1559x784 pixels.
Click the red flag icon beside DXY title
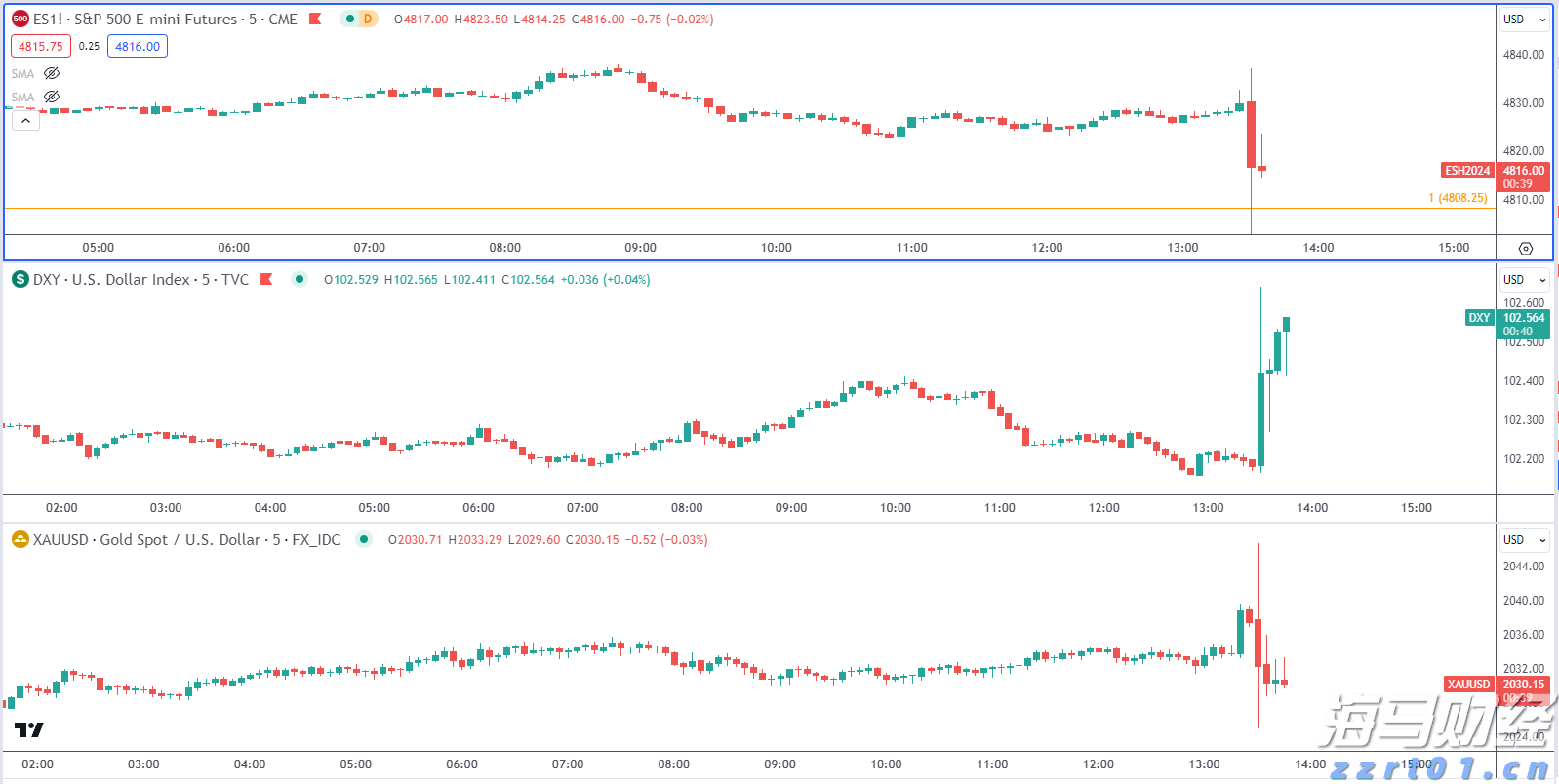pyautogui.click(x=266, y=279)
